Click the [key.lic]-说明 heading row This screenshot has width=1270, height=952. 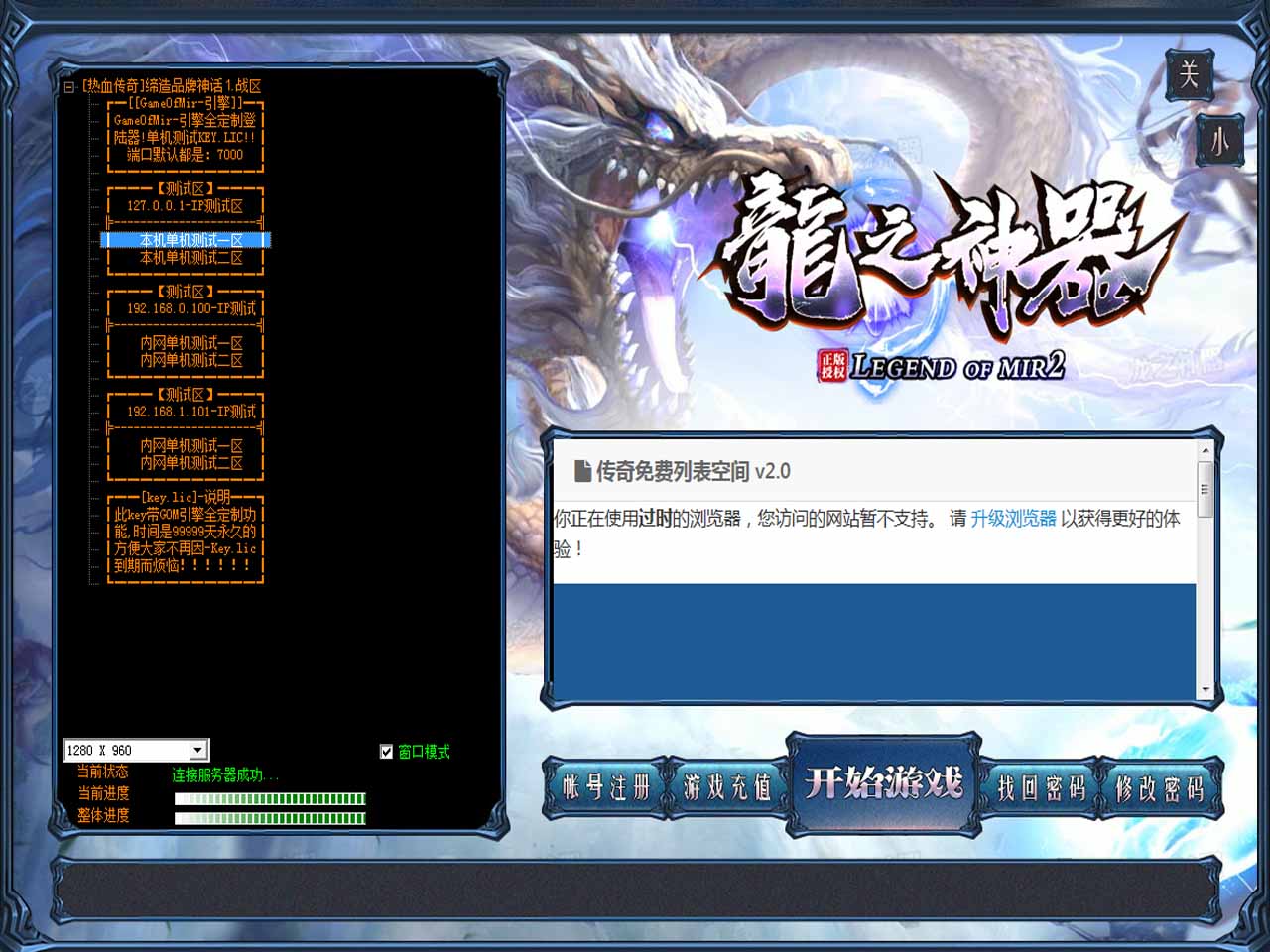click(x=186, y=497)
